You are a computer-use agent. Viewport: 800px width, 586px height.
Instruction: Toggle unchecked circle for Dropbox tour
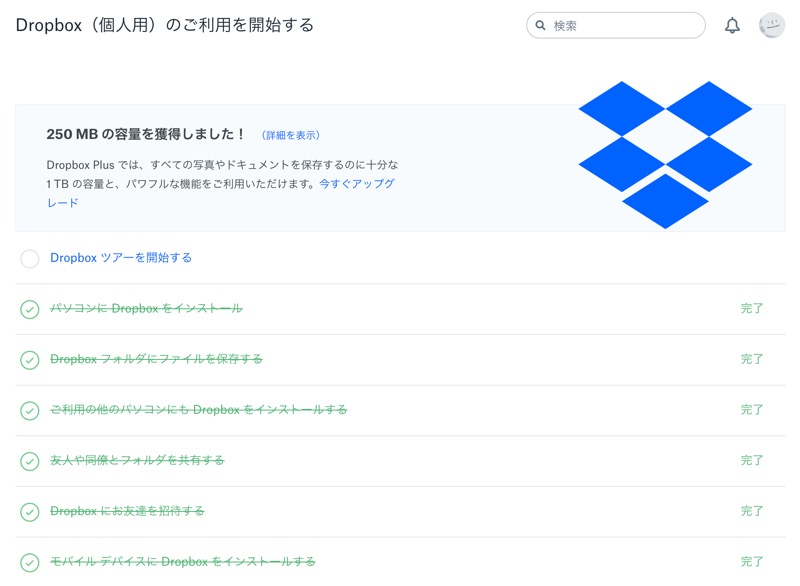pos(30,259)
